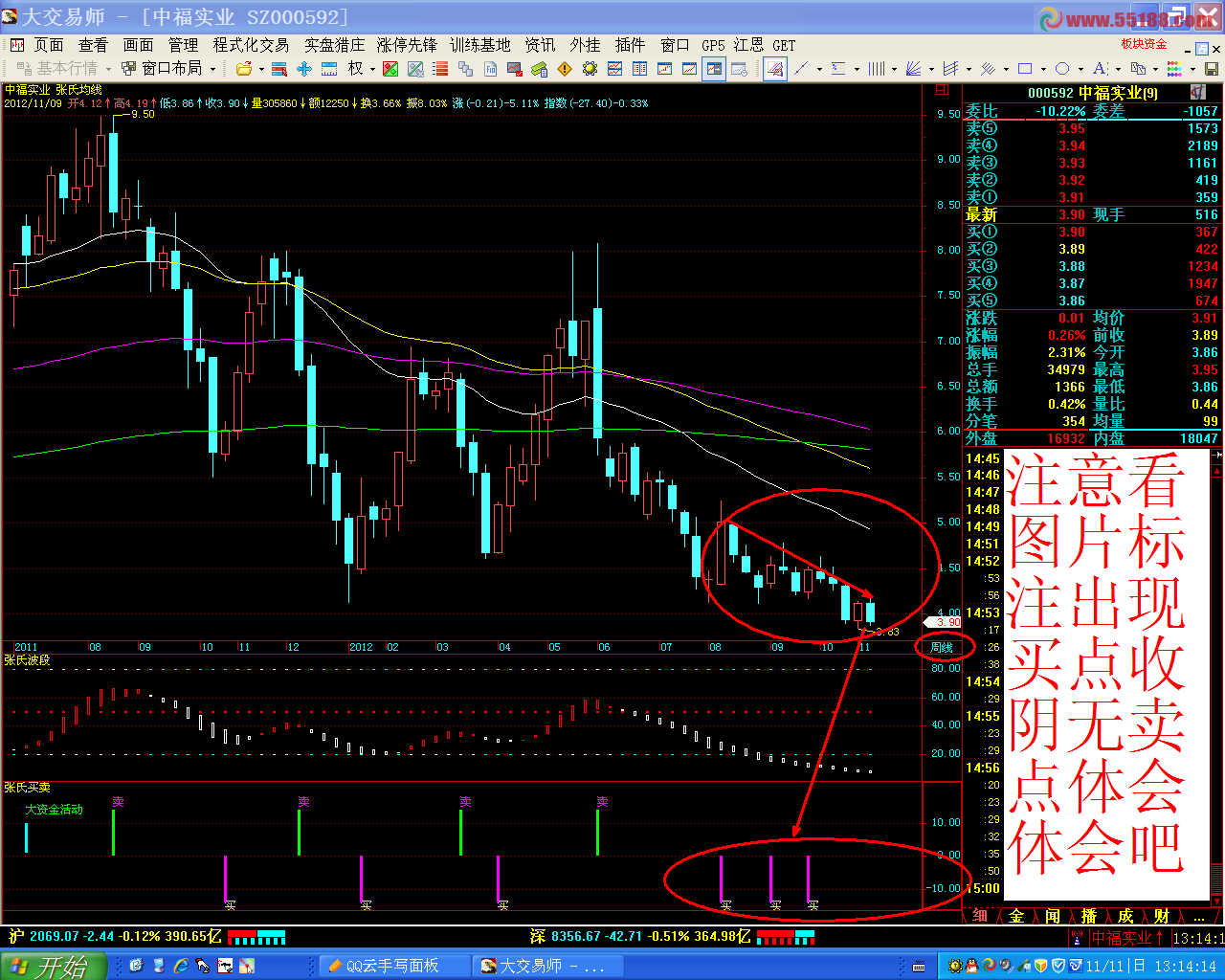This screenshot has height=980, width=1225.
Task: Expand the text annotation tool dropdown
Action: coord(1118,69)
